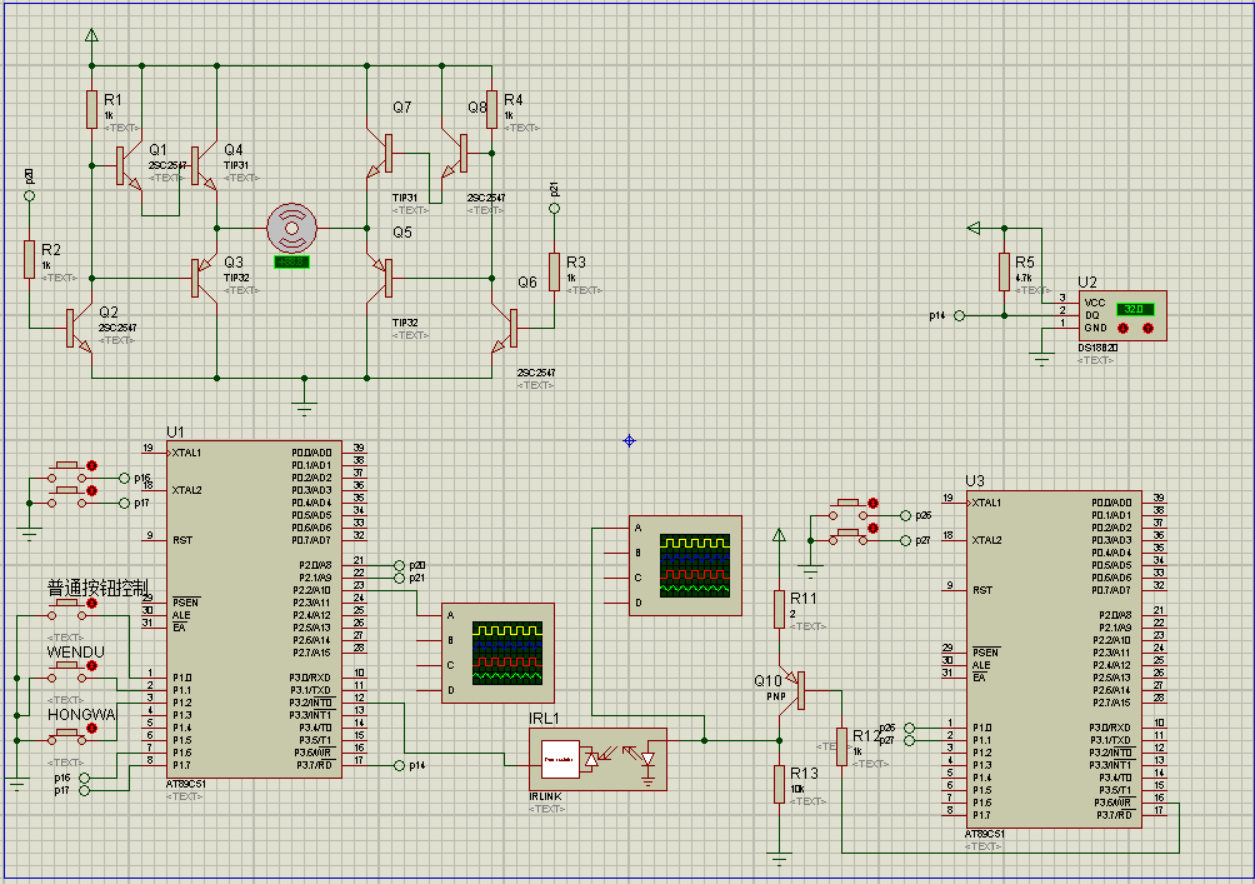
Task: Select the upper oscilloscope wired to IRL1 output
Action: point(685,565)
